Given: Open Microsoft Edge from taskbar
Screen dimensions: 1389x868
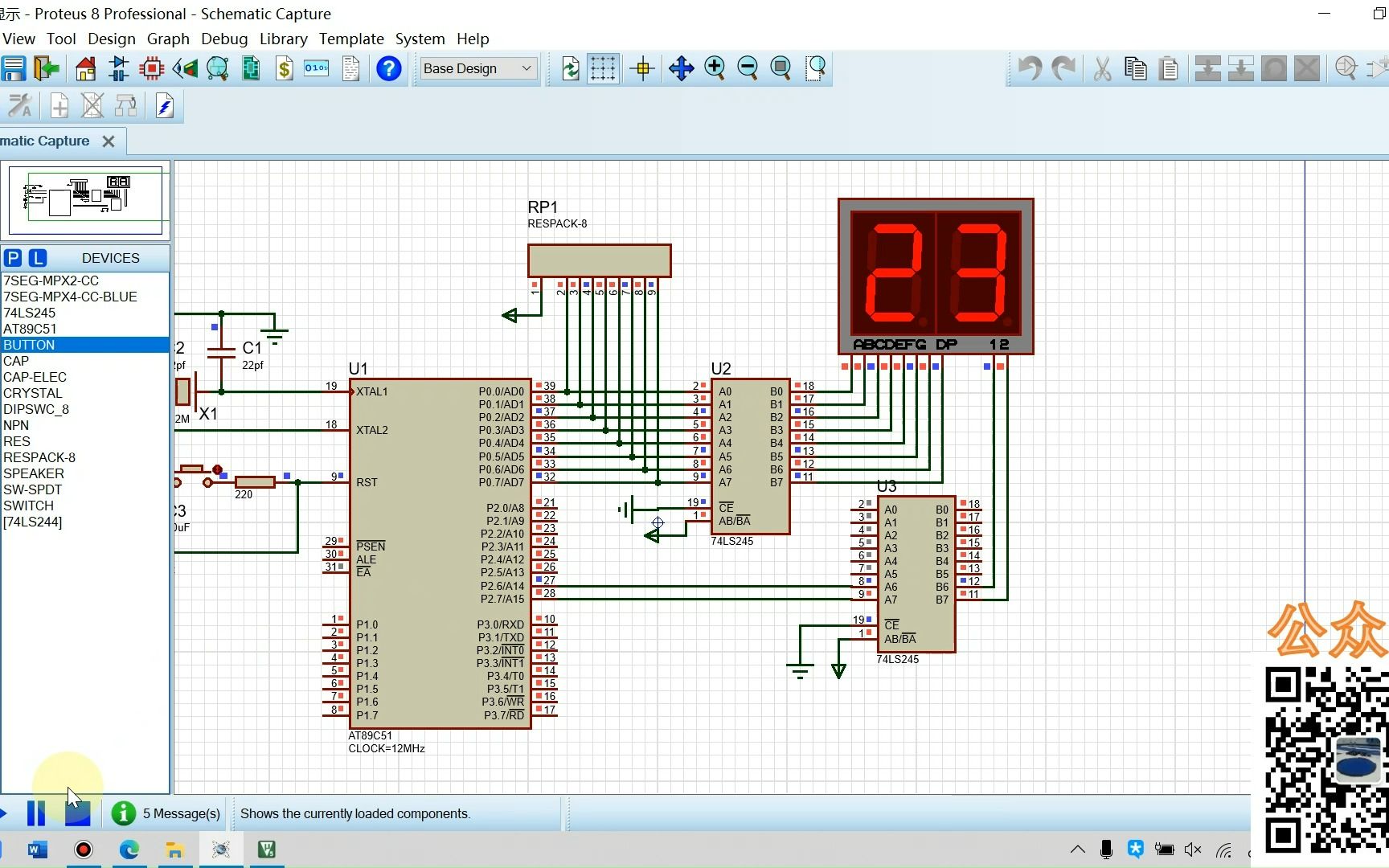Looking at the screenshot, I should (129, 850).
